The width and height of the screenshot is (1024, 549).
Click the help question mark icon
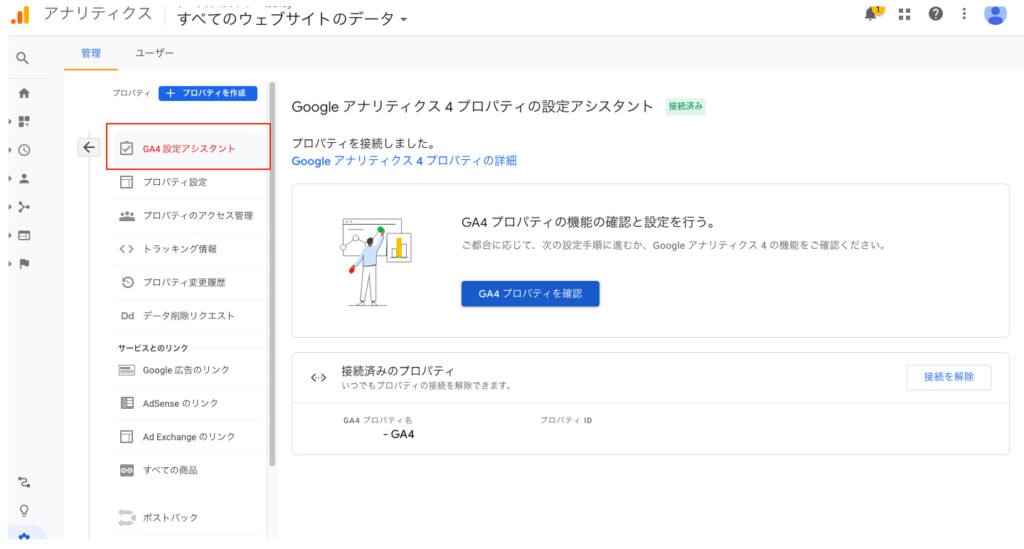click(x=936, y=14)
